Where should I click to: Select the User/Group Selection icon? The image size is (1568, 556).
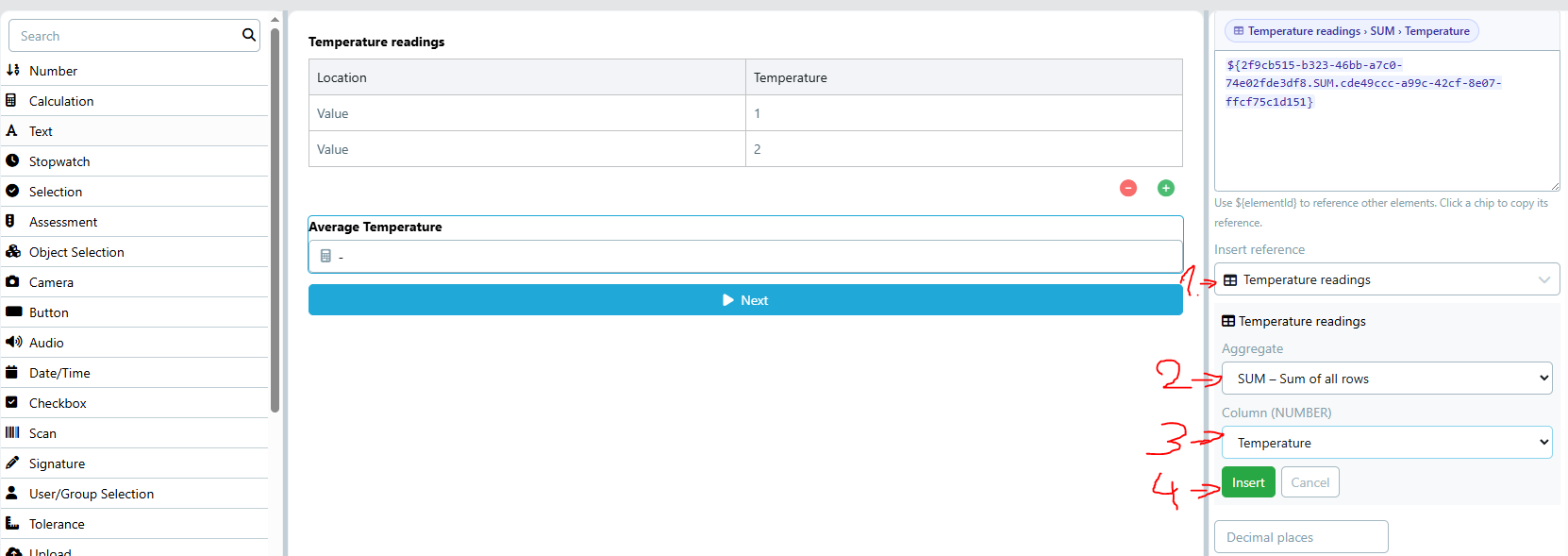point(11,493)
